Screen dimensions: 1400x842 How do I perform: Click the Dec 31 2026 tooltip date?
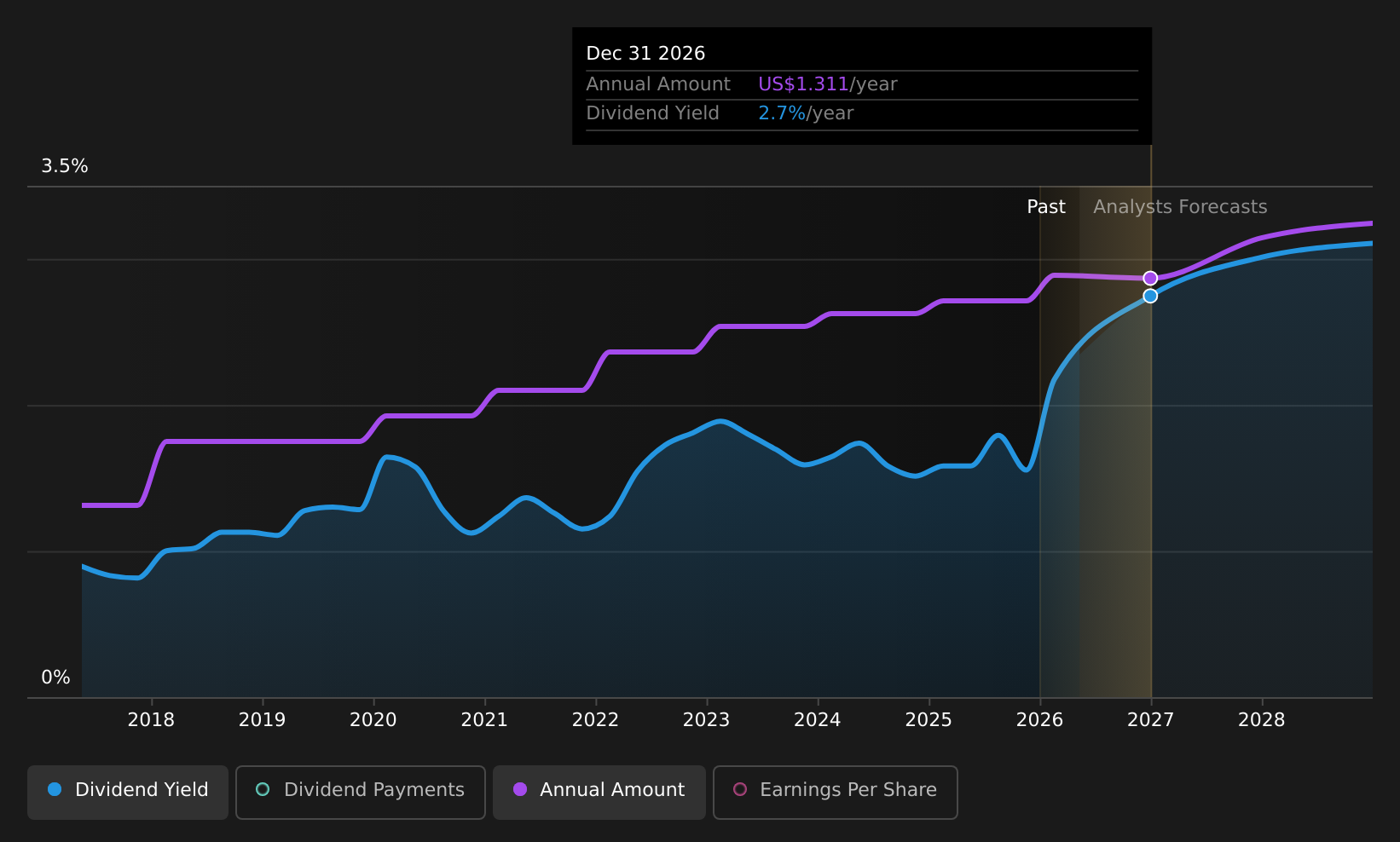pyautogui.click(x=645, y=54)
